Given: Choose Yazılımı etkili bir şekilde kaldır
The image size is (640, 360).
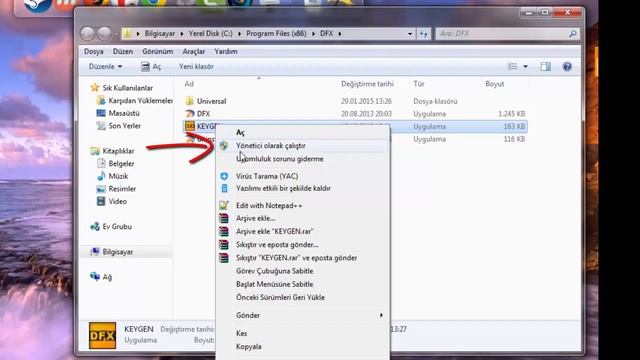Looking at the screenshot, I should pos(302,188).
